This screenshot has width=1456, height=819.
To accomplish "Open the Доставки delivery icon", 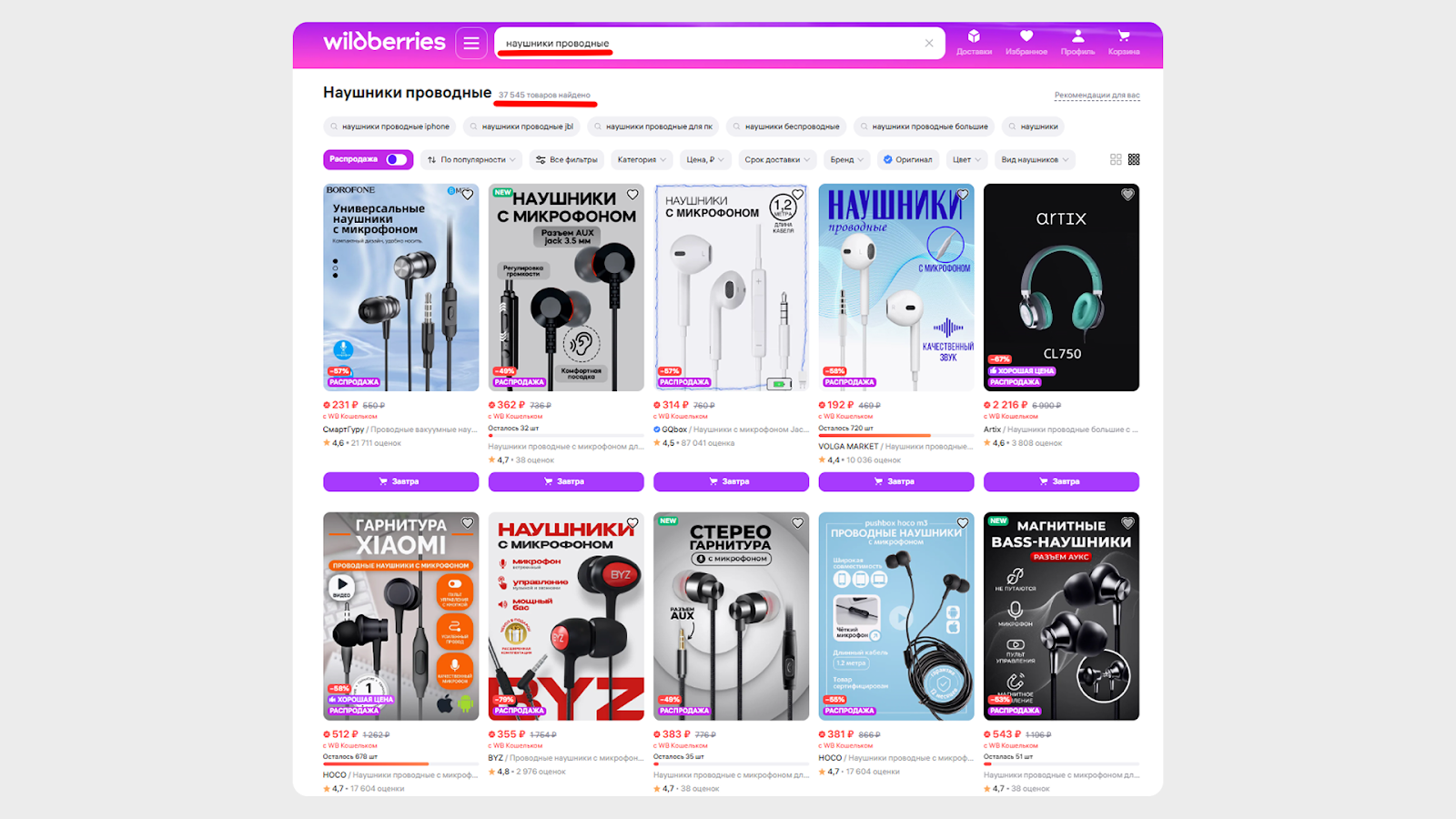I will [974, 42].
